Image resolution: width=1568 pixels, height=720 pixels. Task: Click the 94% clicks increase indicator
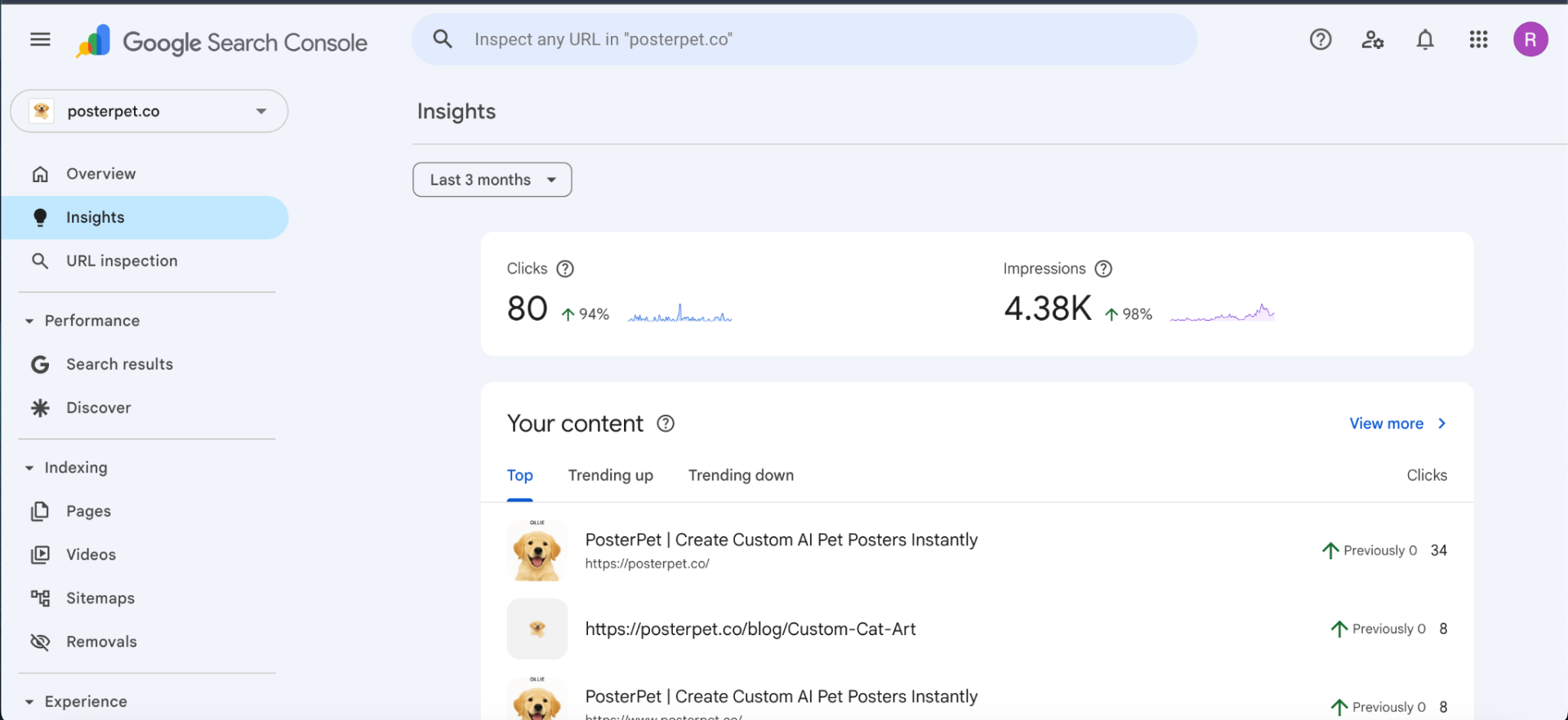(x=585, y=314)
